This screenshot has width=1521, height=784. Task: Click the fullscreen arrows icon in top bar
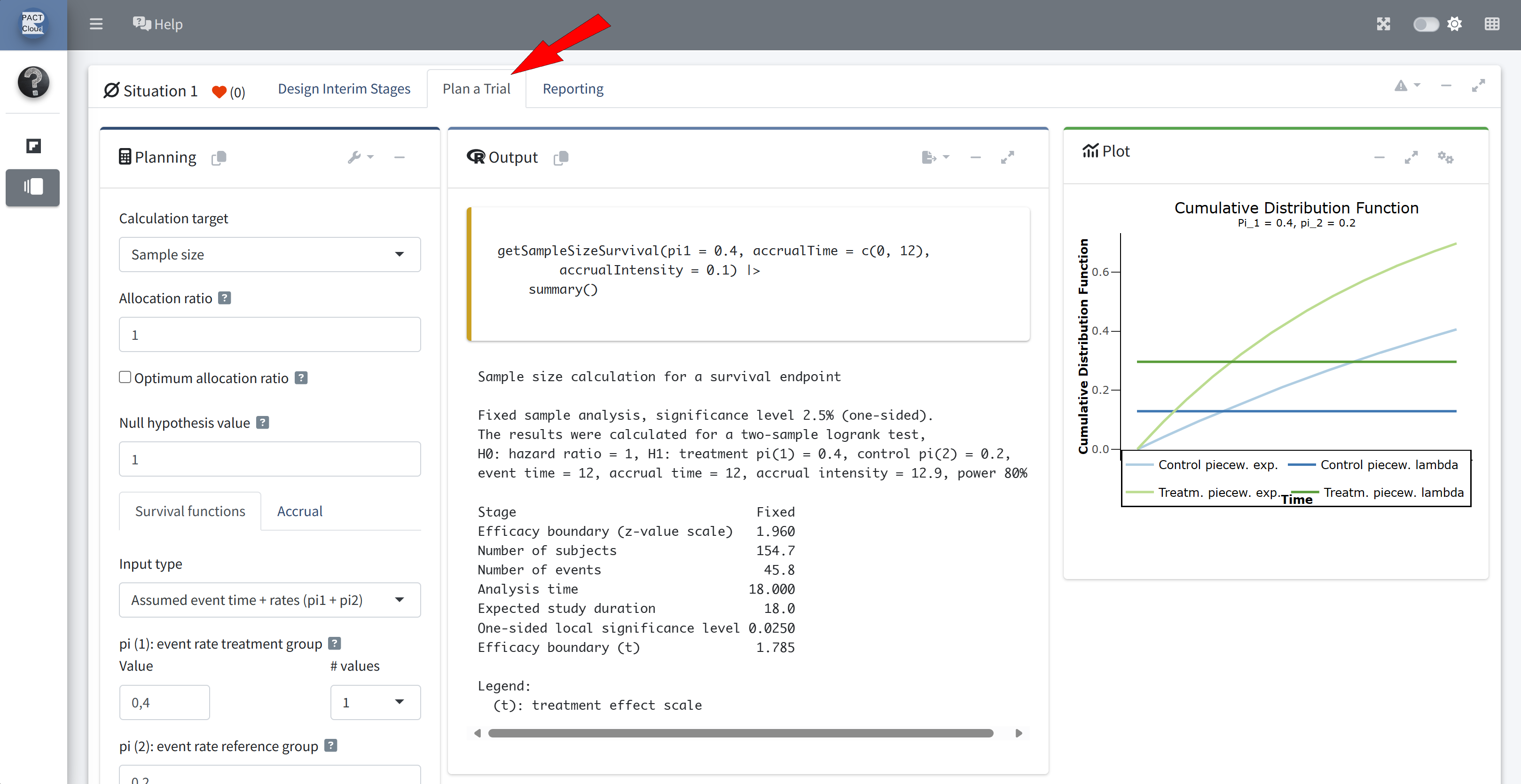pyautogui.click(x=1383, y=24)
